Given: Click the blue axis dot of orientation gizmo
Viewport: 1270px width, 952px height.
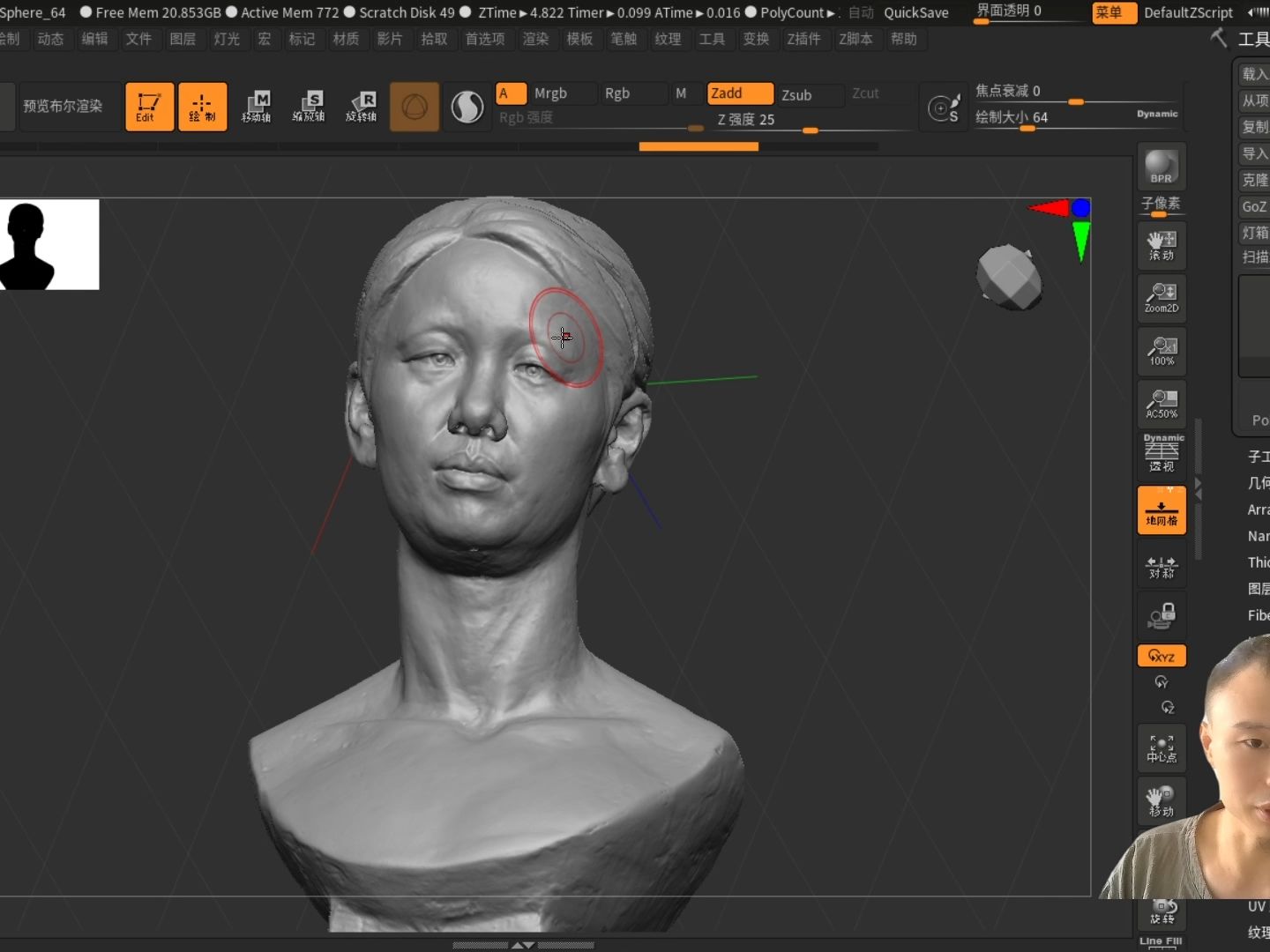Looking at the screenshot, I should tap(1080, 208).
